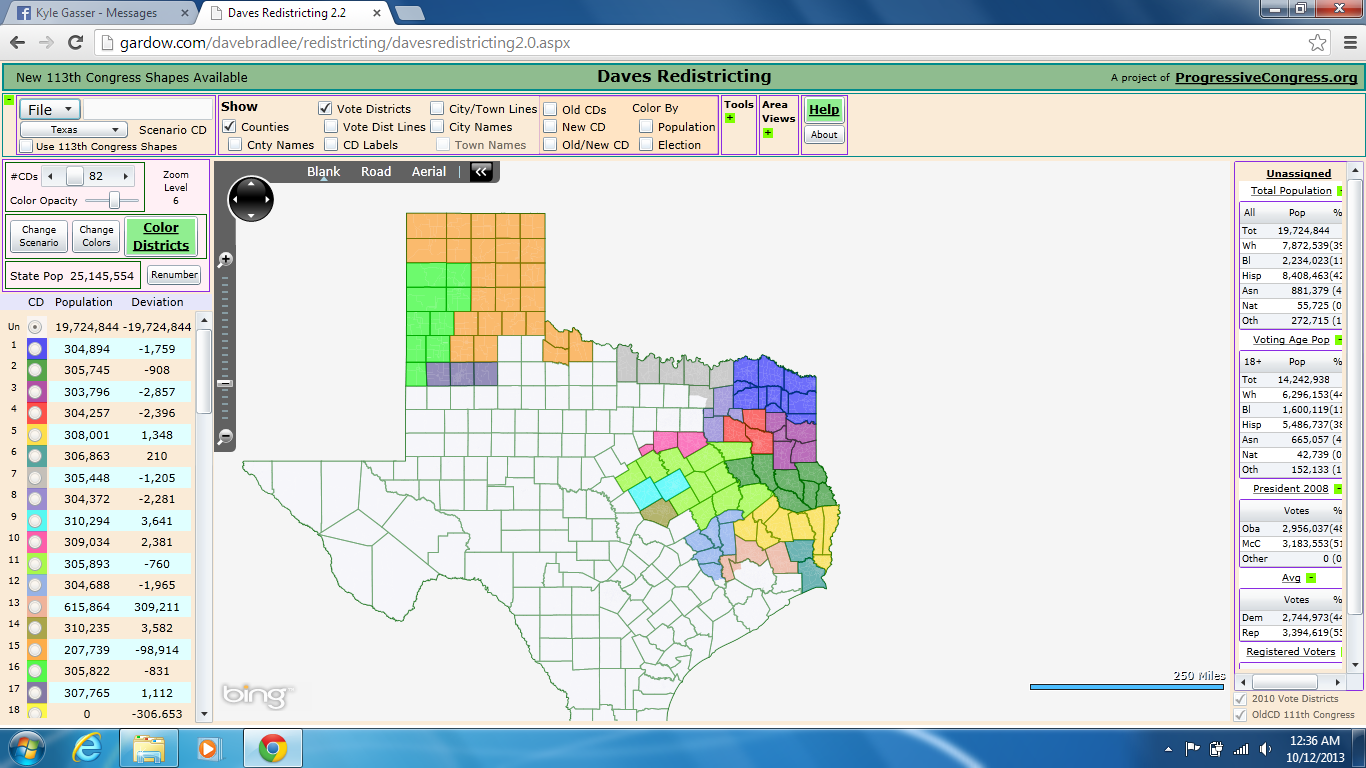Open the File dropdown menu

(x=50, y=110)
